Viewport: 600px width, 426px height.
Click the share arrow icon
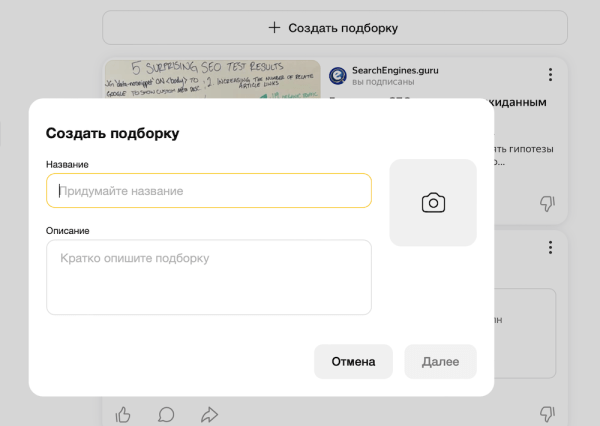tap(209, 414)
